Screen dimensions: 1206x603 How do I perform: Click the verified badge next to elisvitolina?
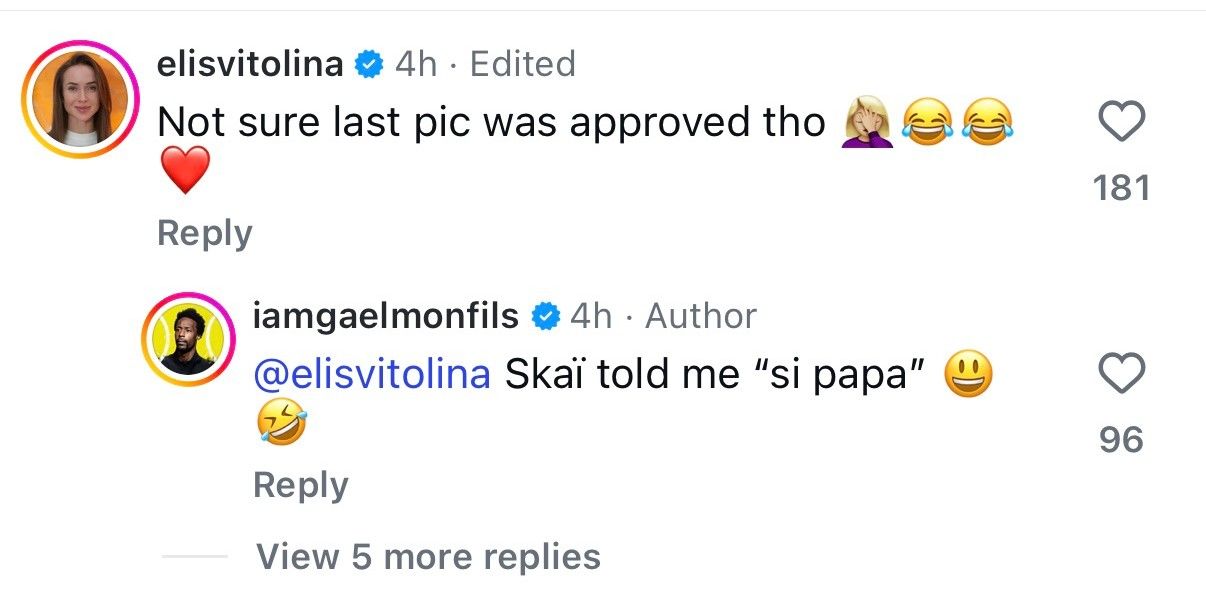point(369,65)
